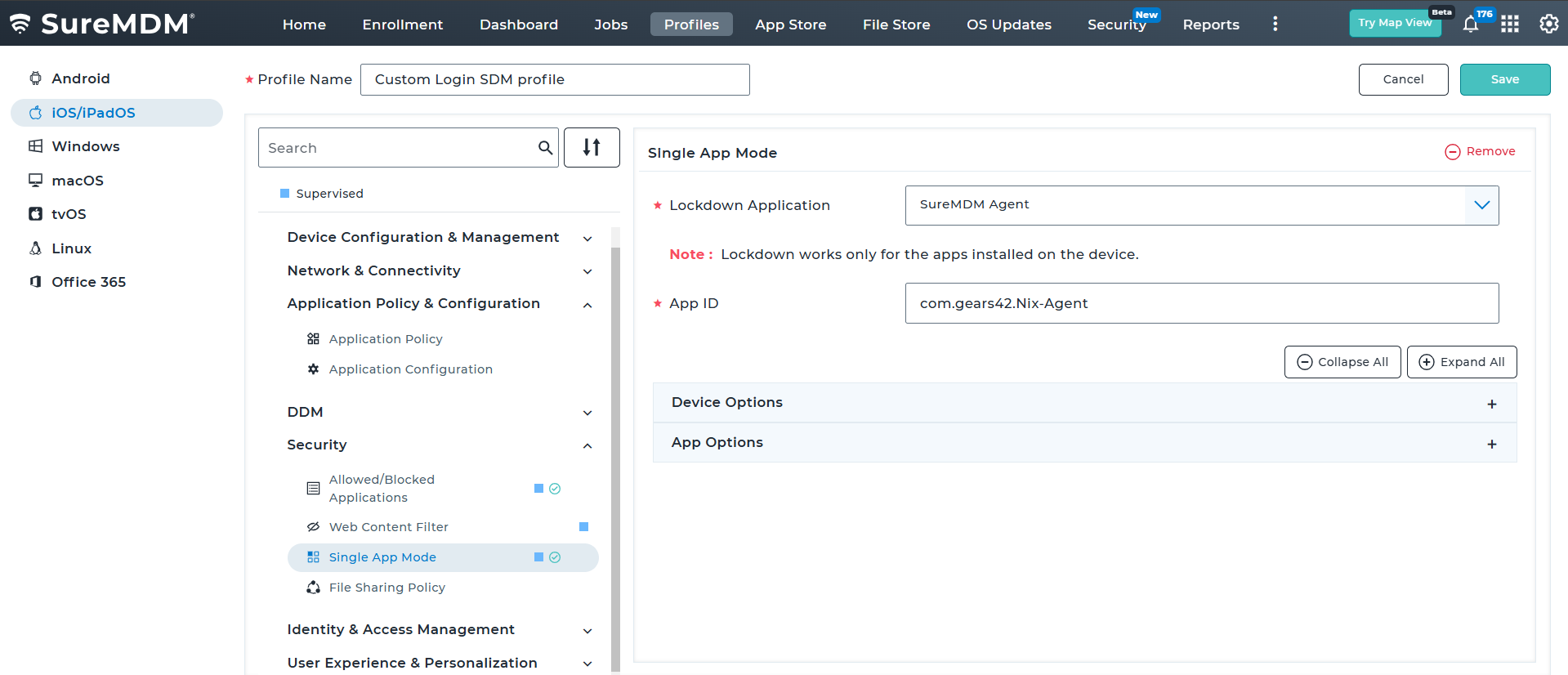The width and height of the screenshot is (1568, 675).
Task: Click the Application Policy icon
Action: 313,339
